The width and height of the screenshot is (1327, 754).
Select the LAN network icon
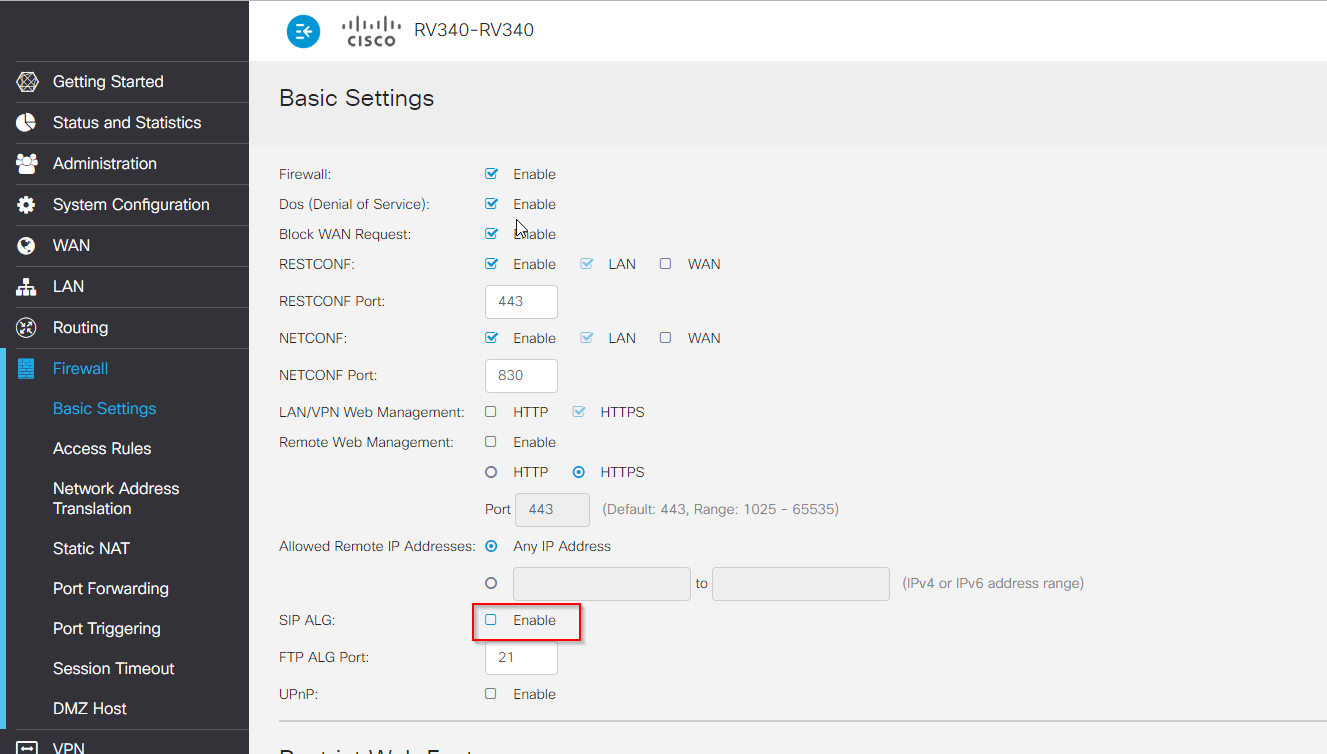27,286
